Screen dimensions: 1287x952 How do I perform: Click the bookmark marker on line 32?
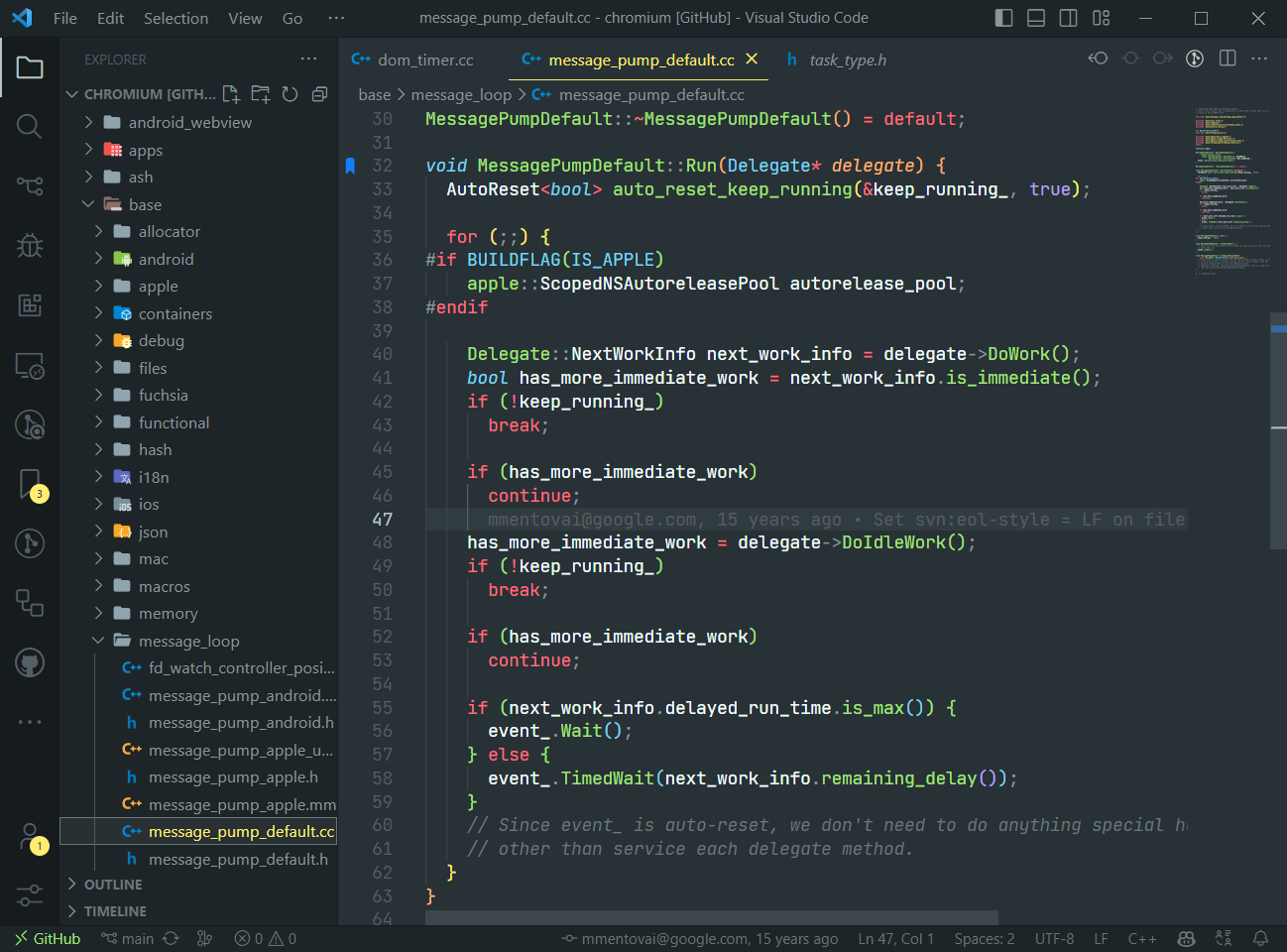[x=350, y=166]
